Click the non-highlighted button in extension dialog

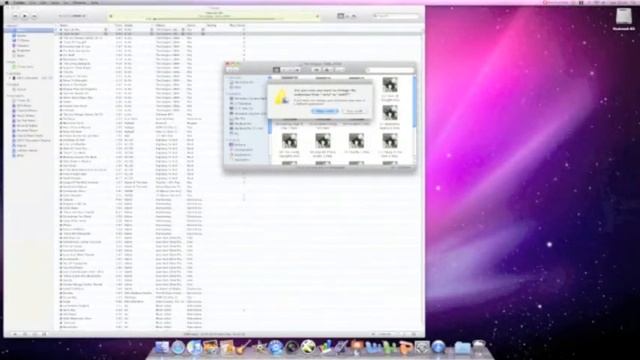(354, 111)
